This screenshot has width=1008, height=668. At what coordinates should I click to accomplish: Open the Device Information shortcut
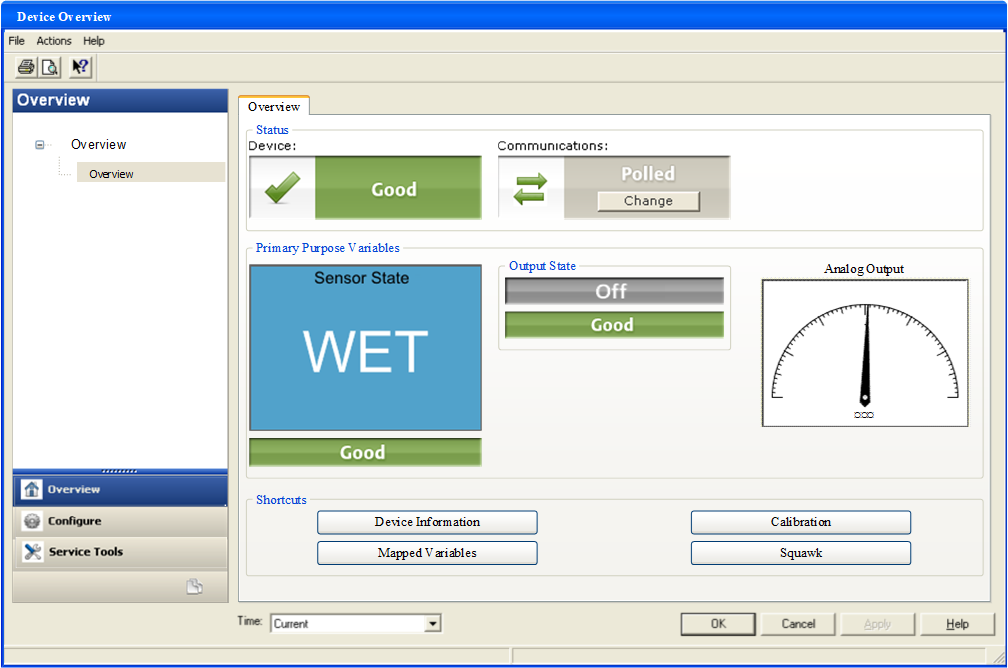coord(427,522)
